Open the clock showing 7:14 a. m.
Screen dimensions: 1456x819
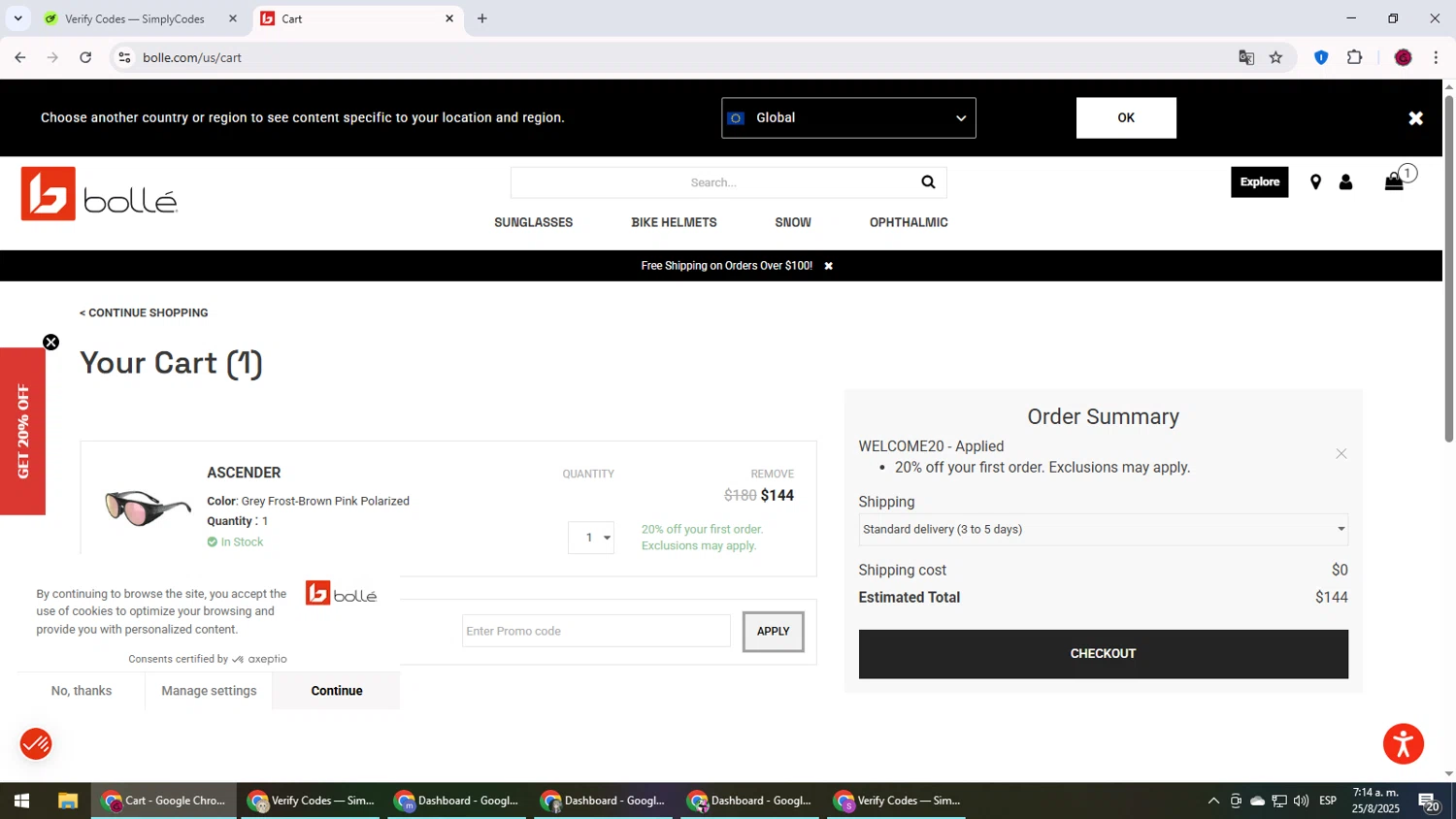1375,801
